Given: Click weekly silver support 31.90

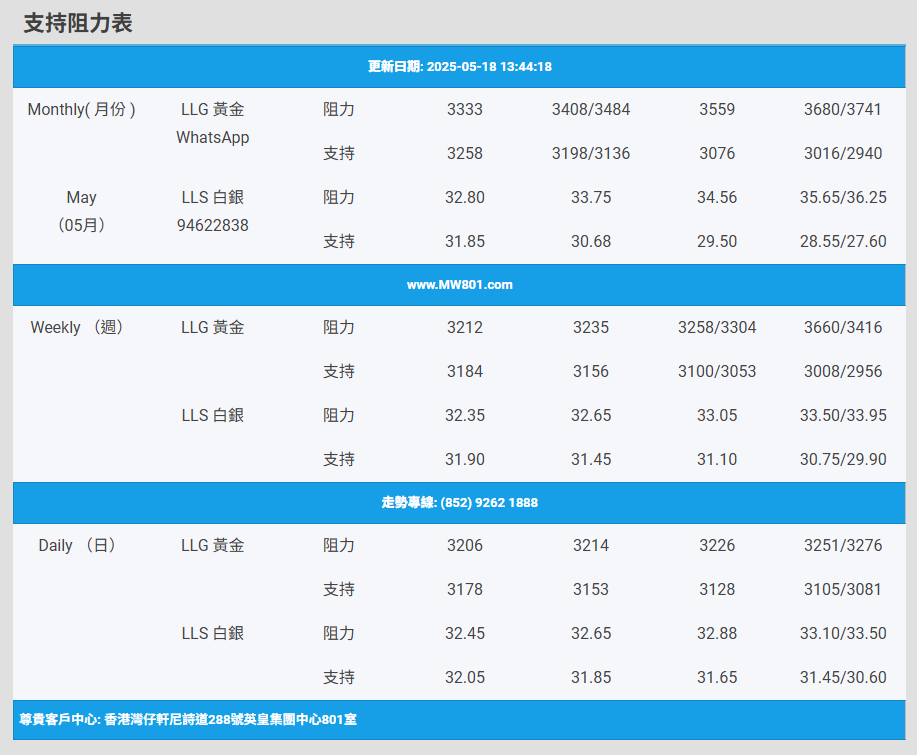Looking at the screenshot, I should 465,460.
